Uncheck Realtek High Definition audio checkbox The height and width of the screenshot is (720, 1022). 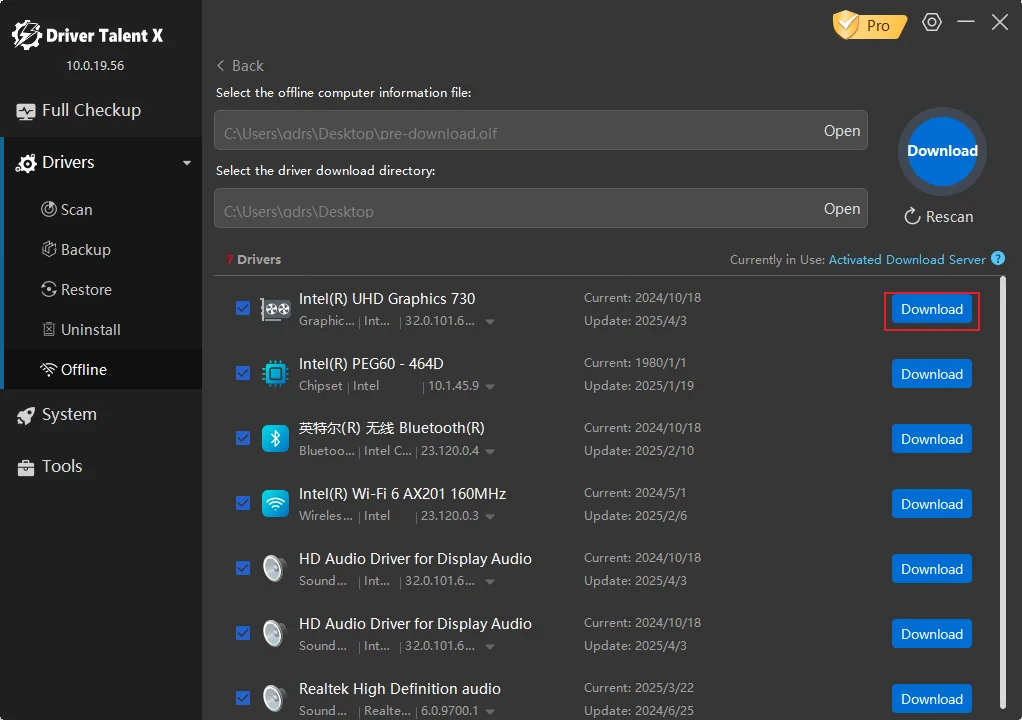click(242, 698)
